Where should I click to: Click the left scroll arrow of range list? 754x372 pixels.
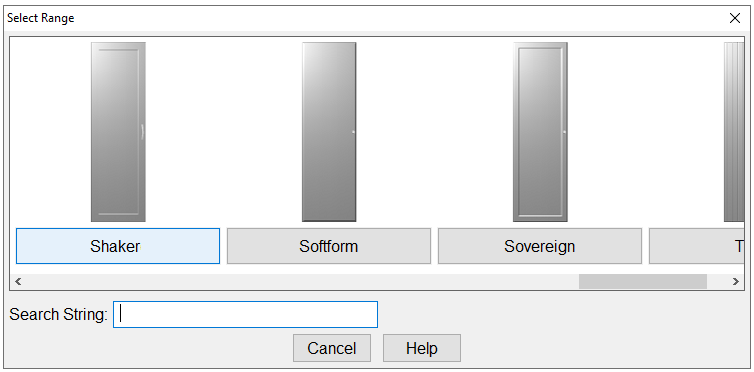pos(18,282)
